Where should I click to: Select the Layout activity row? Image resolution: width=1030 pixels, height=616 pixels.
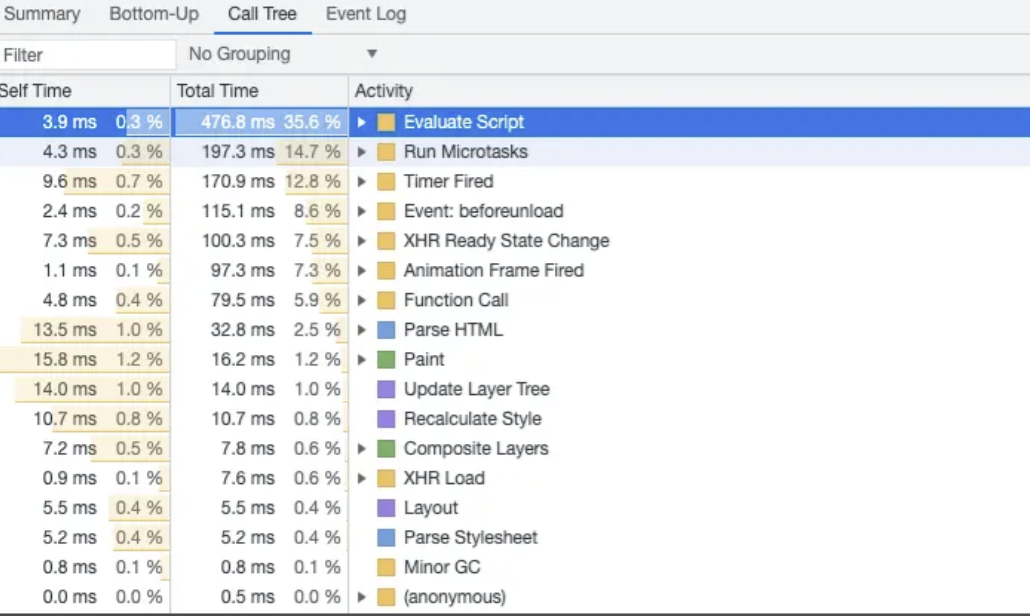(x=431, y=508)
